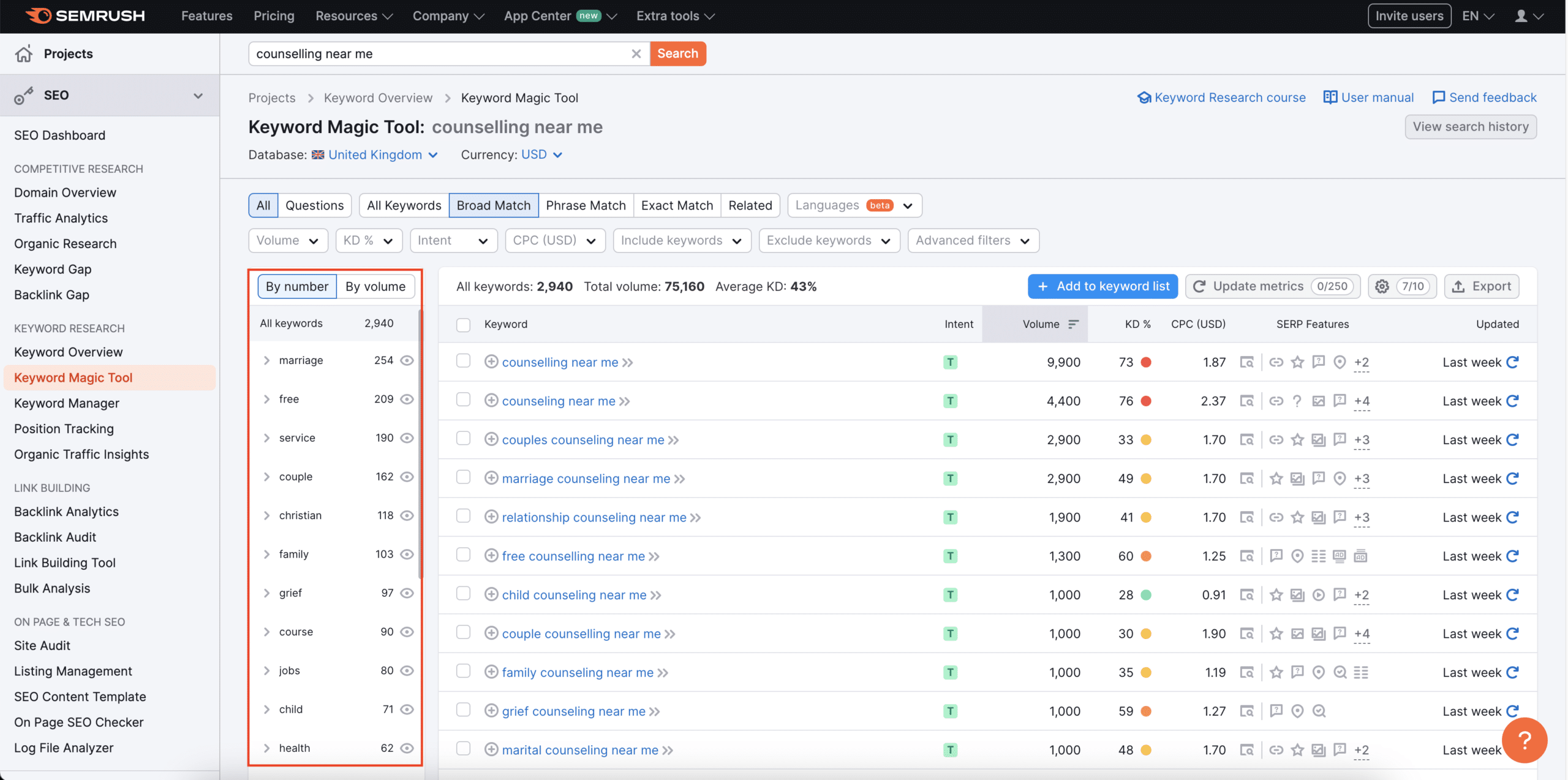The image size is (1568, 780).
Task: Switch groups to By volume
Action: point(375,286)
